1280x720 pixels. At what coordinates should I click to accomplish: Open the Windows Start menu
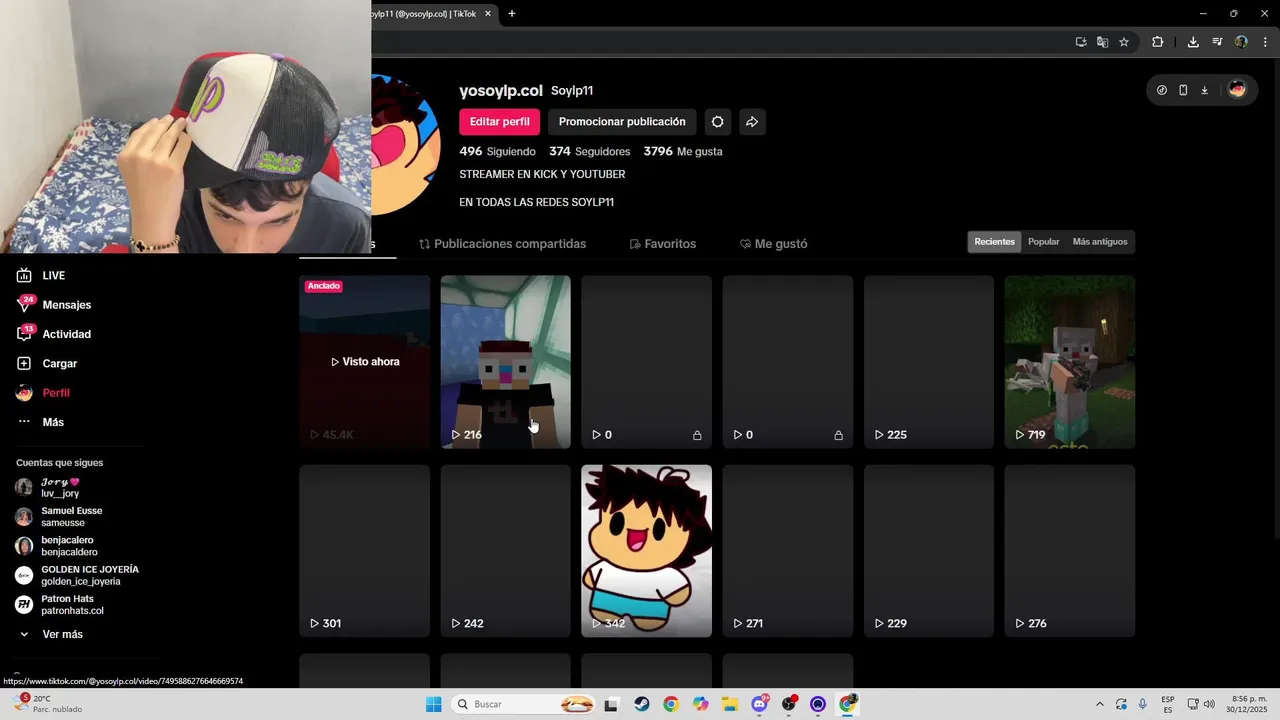pyautogui.click(x=433, y=704)
